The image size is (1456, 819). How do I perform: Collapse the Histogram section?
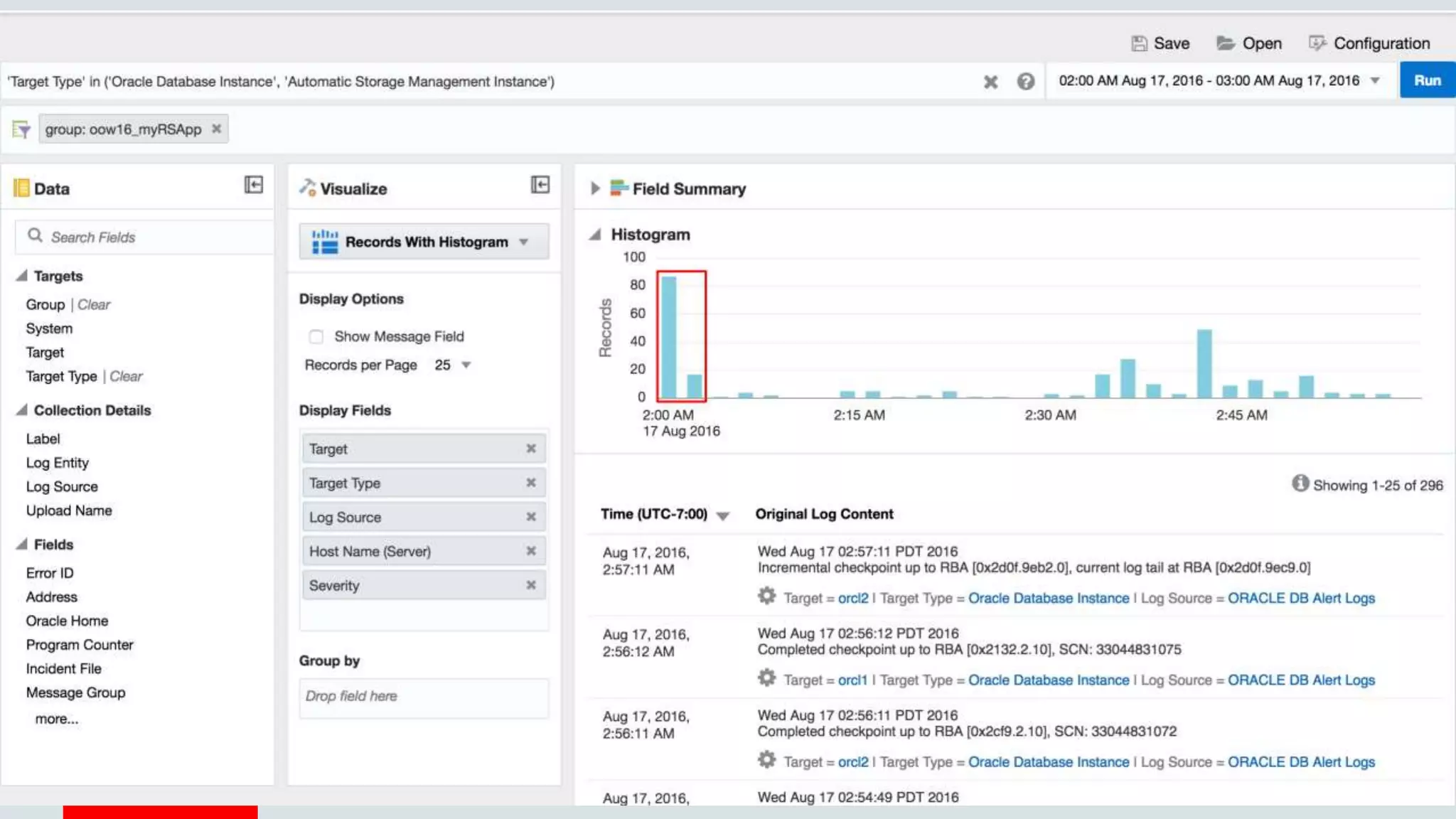click(595, 235)
